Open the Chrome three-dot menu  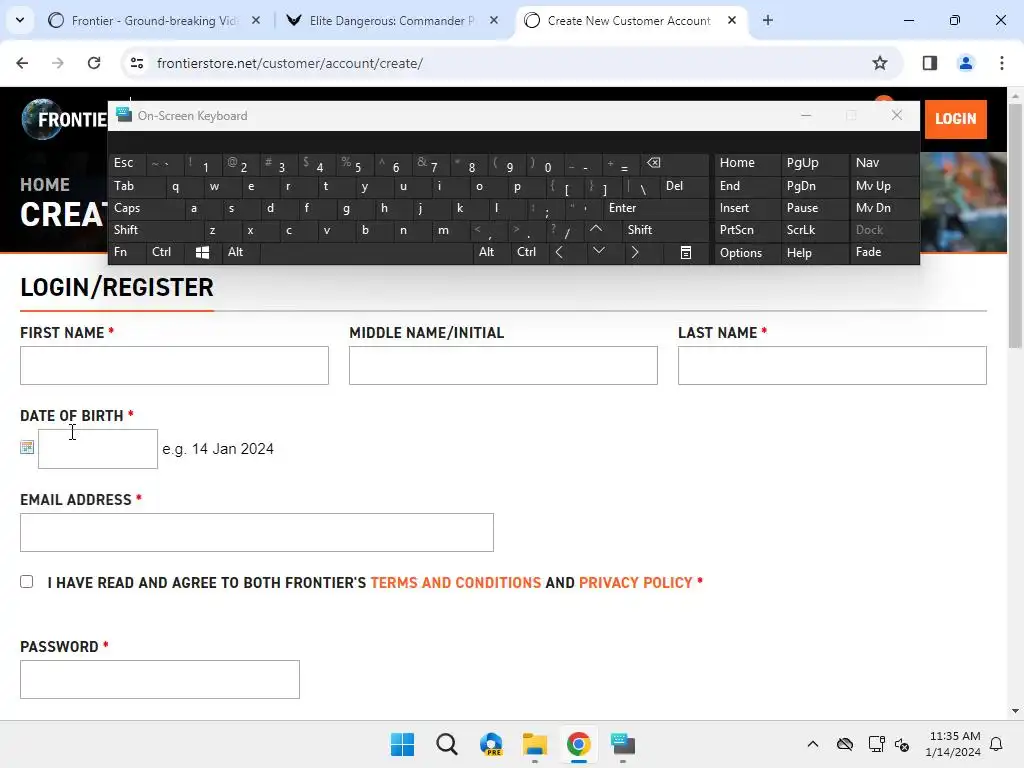pyautogui.click(x=1001, y=63)
